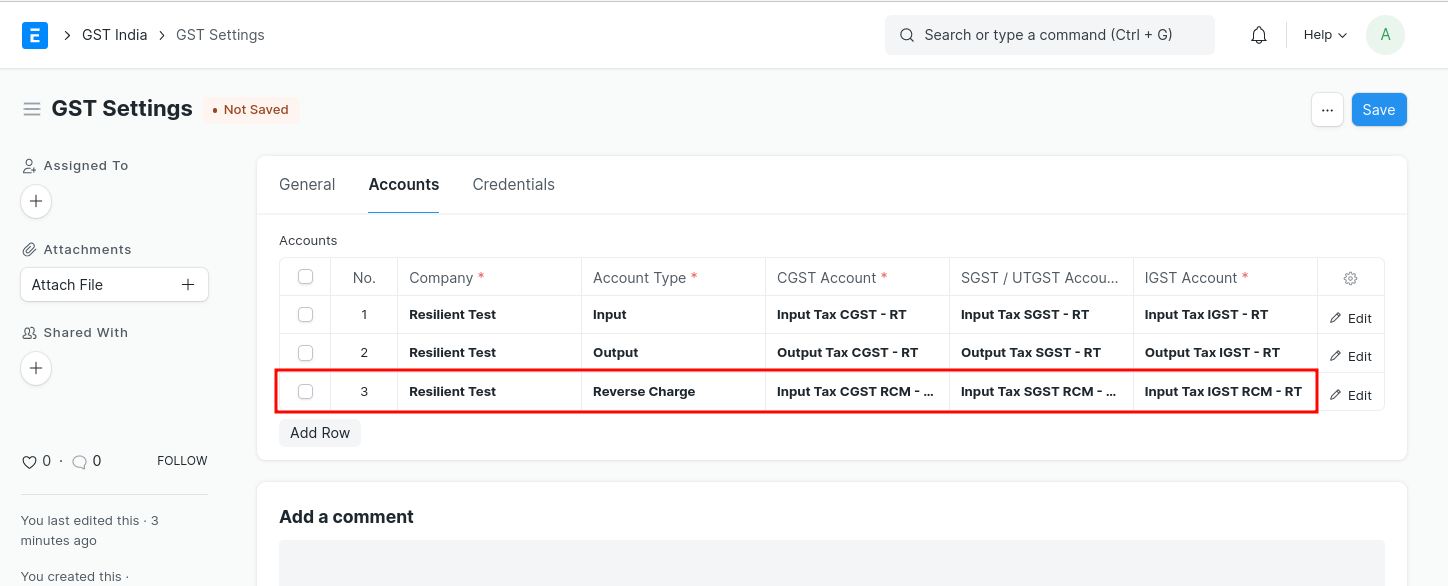
Task: Tick the select-all header checkbox
Action: (x=306, y=277)
